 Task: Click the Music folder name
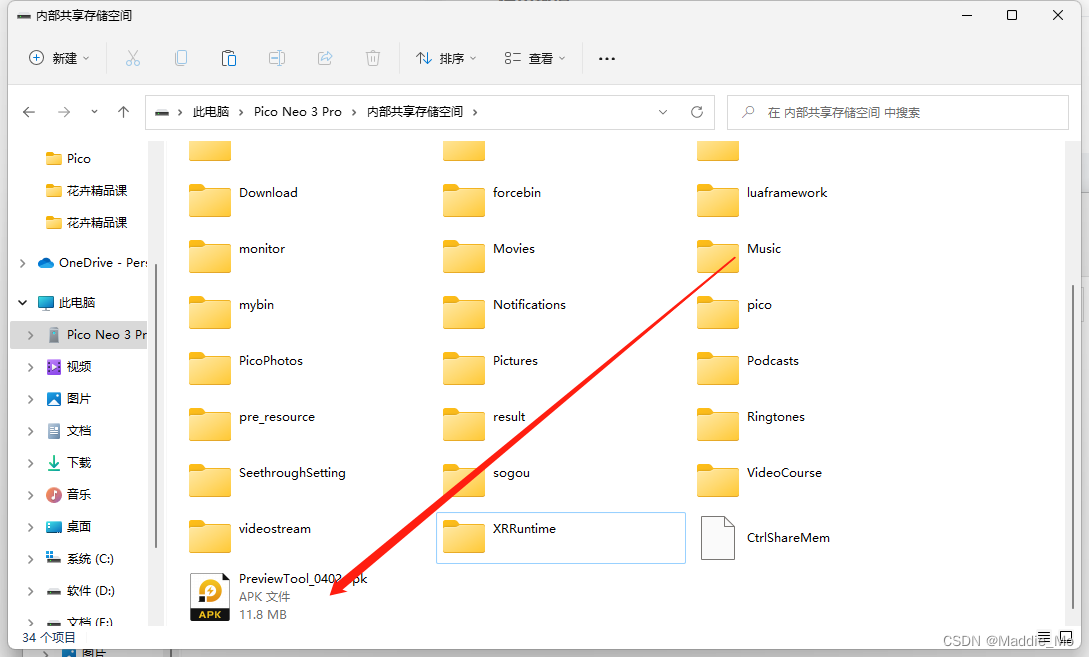[x=764, y=249]
